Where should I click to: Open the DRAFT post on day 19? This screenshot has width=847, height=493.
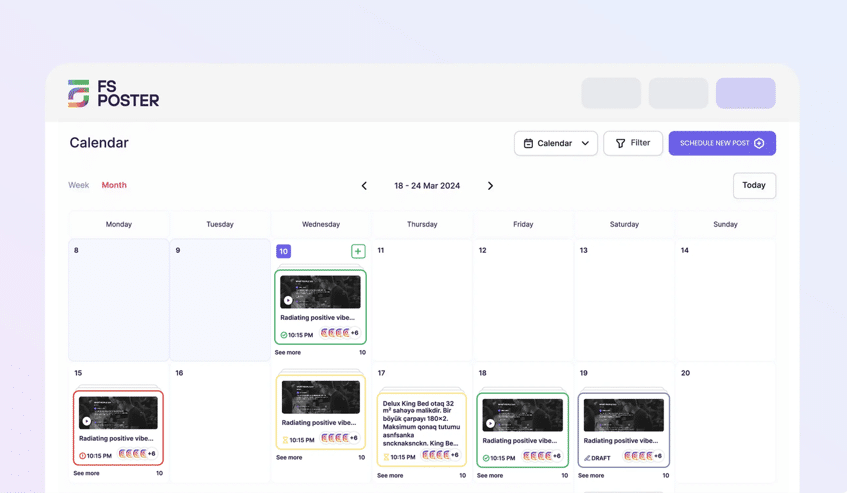click(623, 430)
